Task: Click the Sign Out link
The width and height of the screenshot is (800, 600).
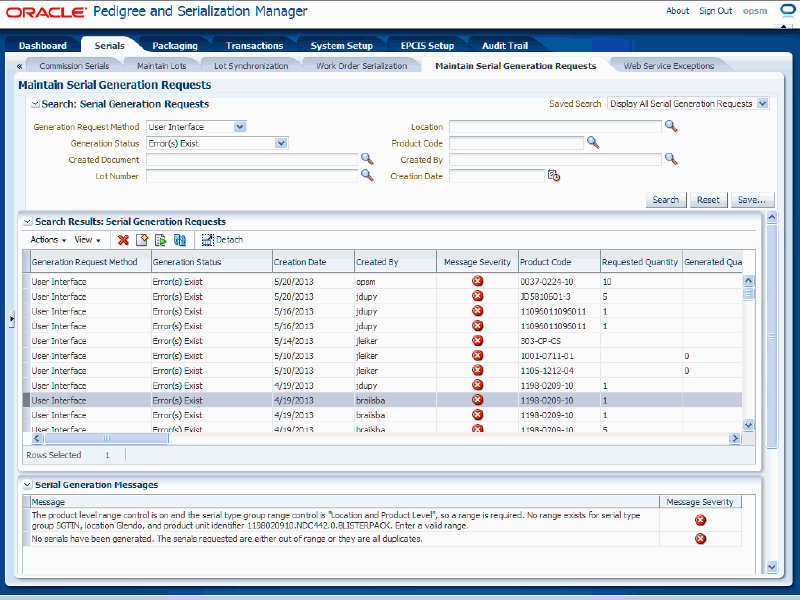Action: pos(715,11)
